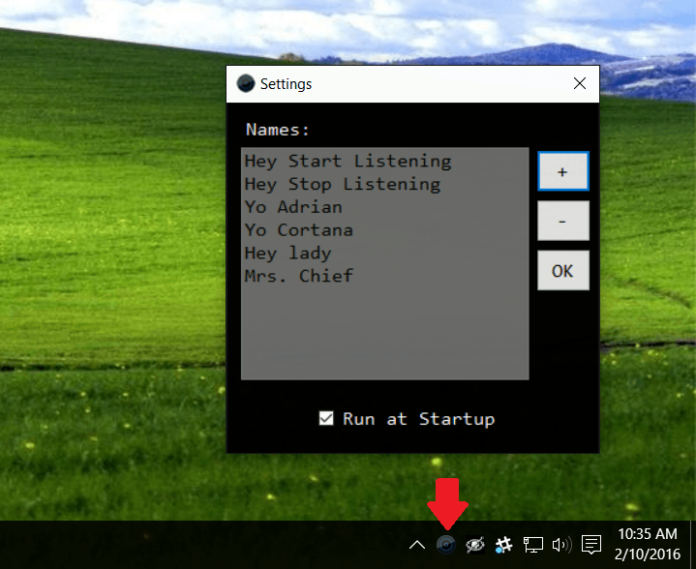Remove a name with the minus button
This screenshot has width=696, height=569.
pos(563,221)
